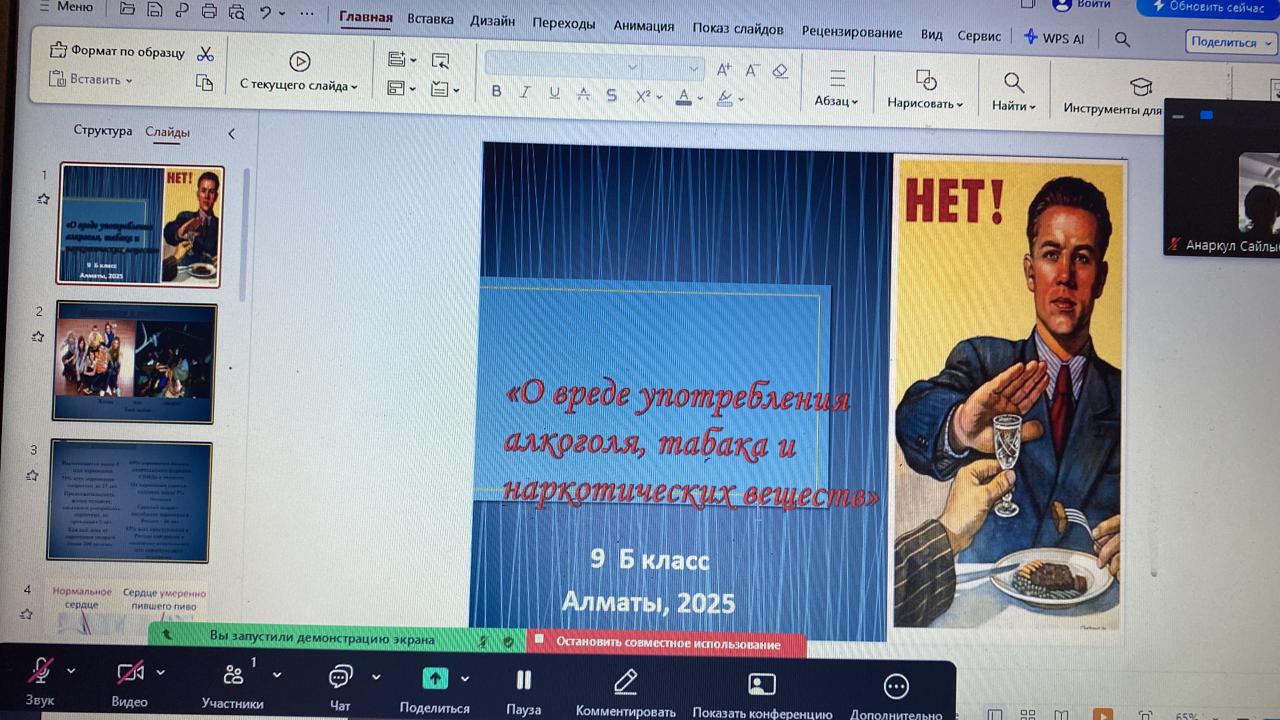Switch to the Анимация ribbon tab

(644, 27)
